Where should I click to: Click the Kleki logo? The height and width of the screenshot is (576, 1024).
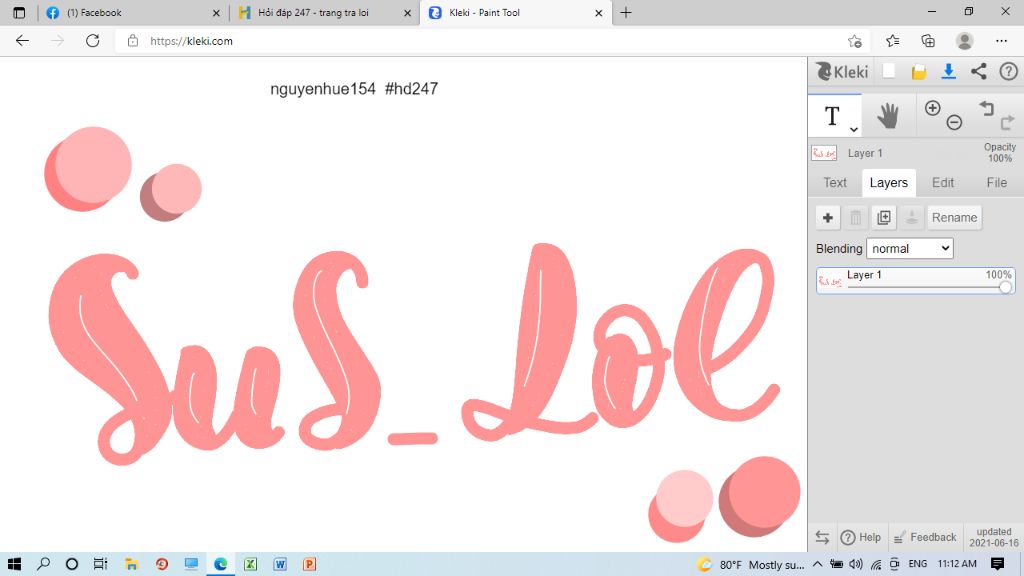coord(842,71)
